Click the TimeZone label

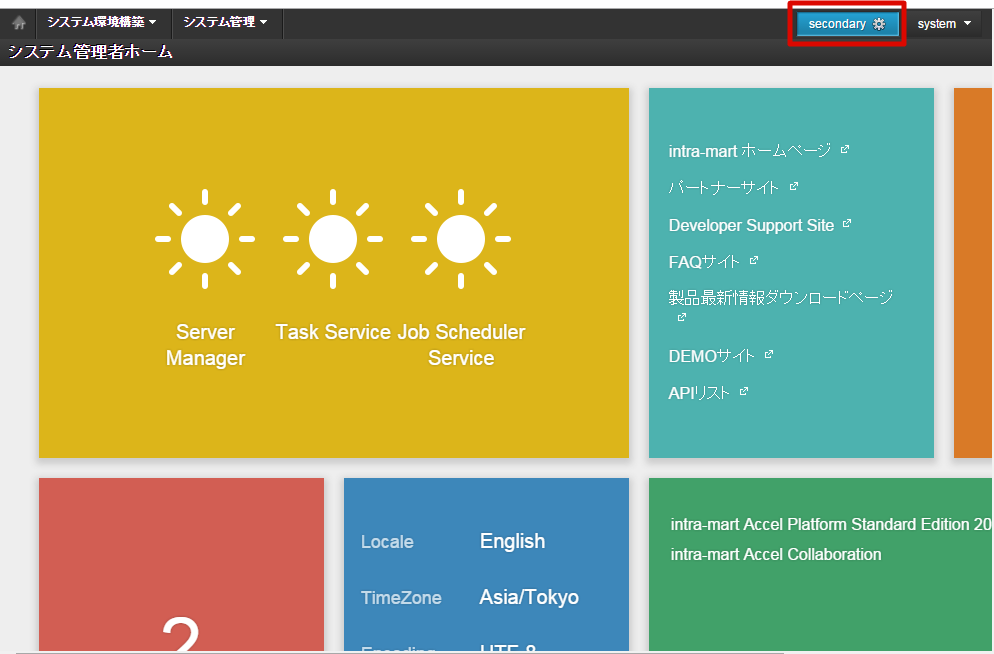401,598
